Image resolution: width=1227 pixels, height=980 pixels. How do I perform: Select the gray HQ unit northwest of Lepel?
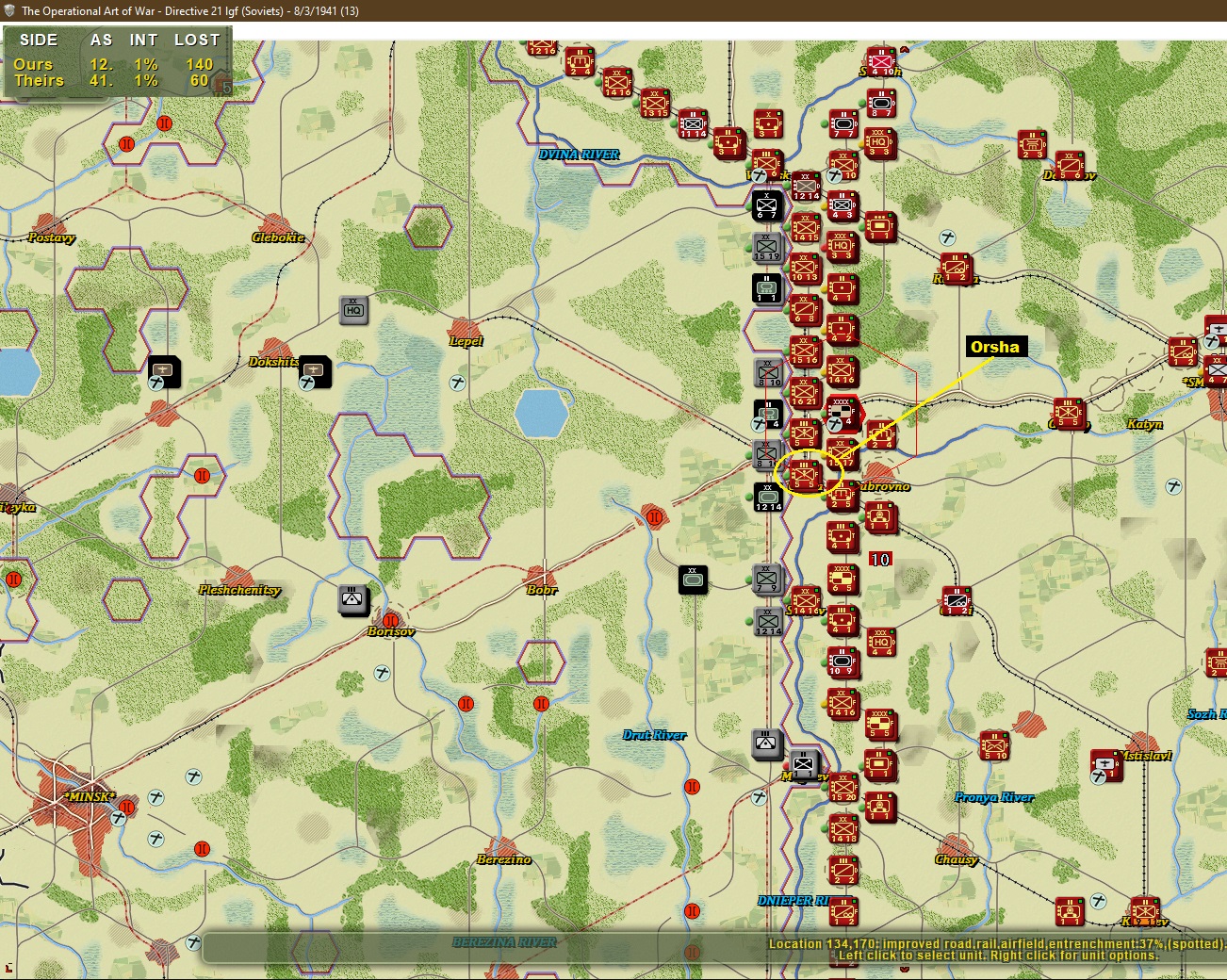pyautogui.click(x=353, y=309)
